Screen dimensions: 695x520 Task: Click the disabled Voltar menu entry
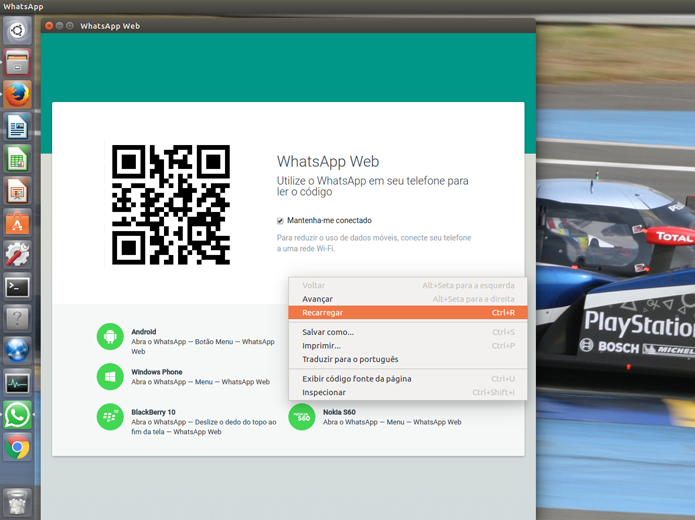coord(408,285)
